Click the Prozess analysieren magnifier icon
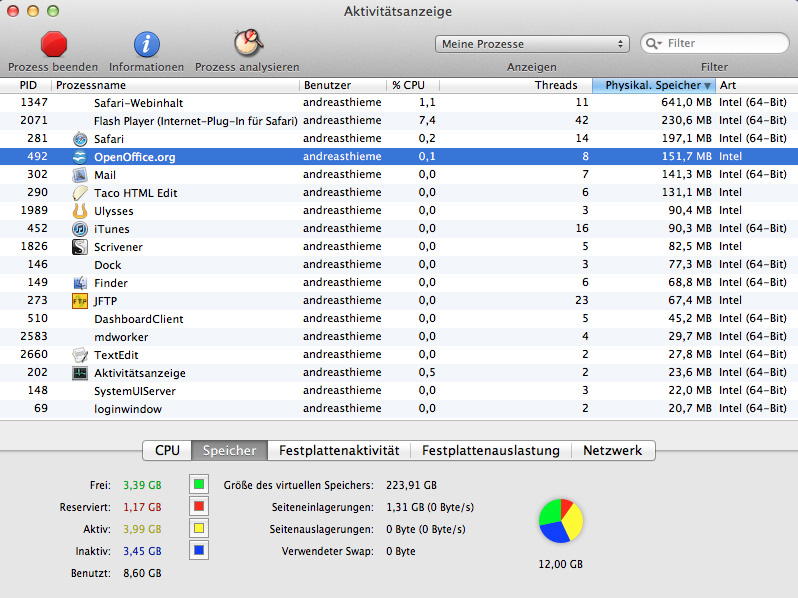 coord(248,43)
